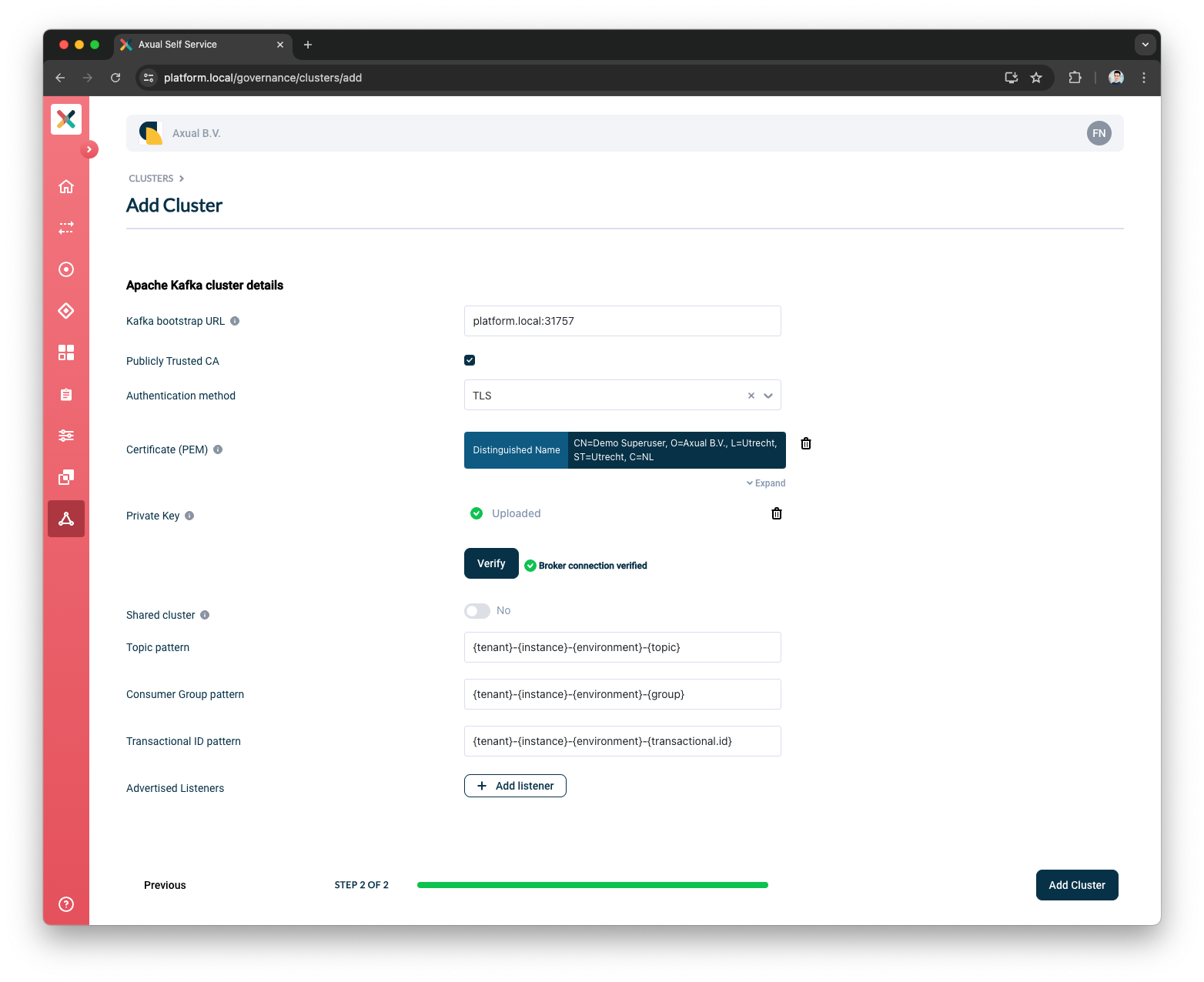Viewport: 1204px width, 982px height.
Task: Click the Transactional ID pattern field
Action: point(623,741)
